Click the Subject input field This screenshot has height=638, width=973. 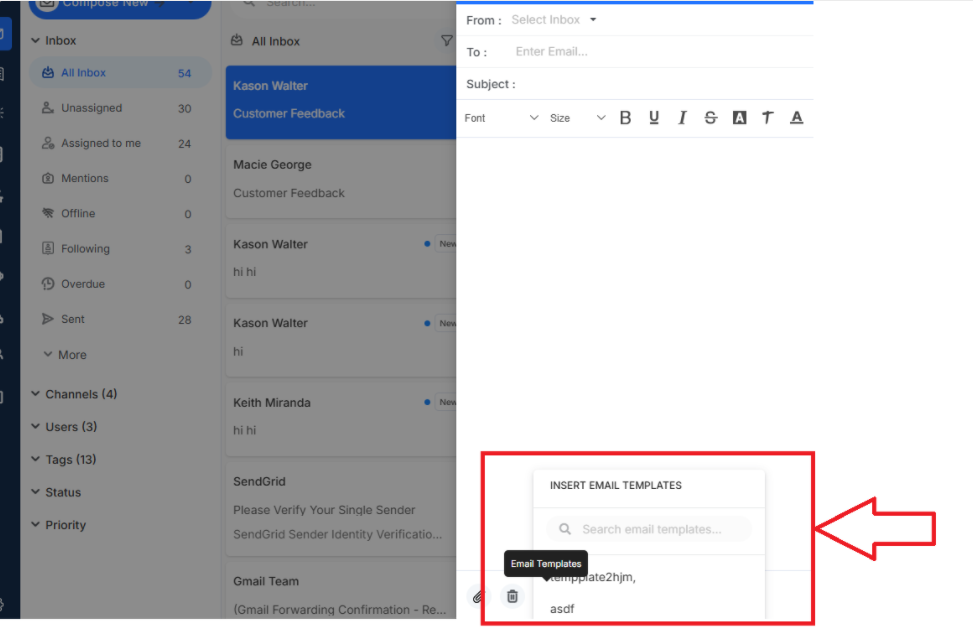coord(664,84)
